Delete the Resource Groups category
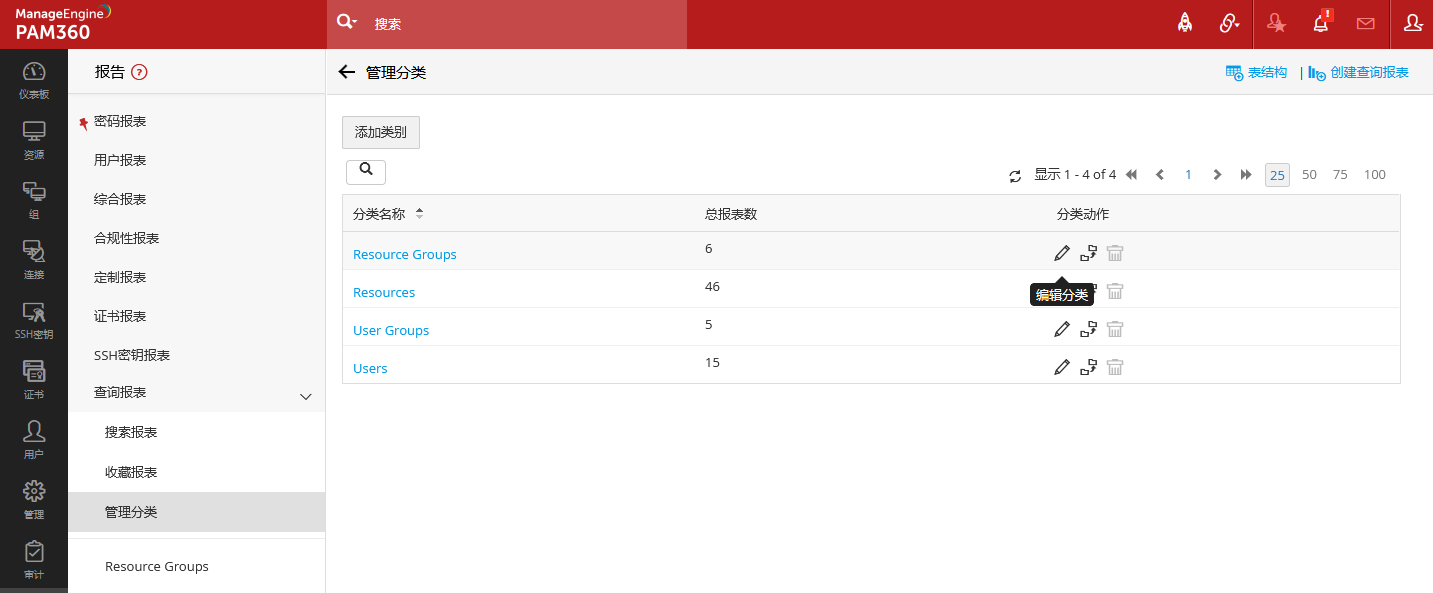This screenshot has width=1433, height=593. 1115,253
